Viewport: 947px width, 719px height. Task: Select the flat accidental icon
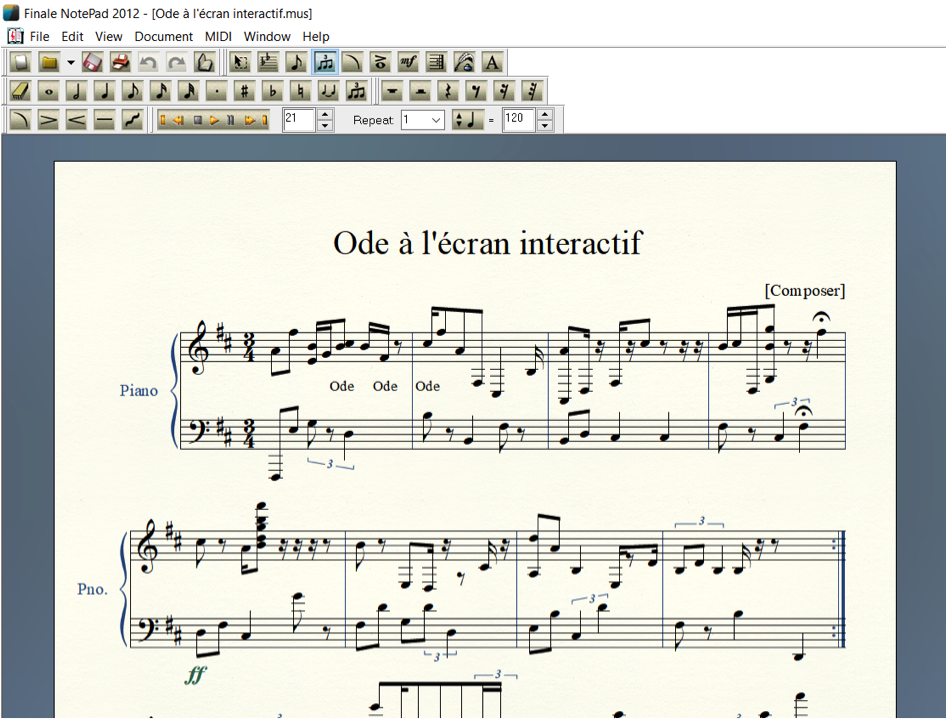tap(270, 90)
